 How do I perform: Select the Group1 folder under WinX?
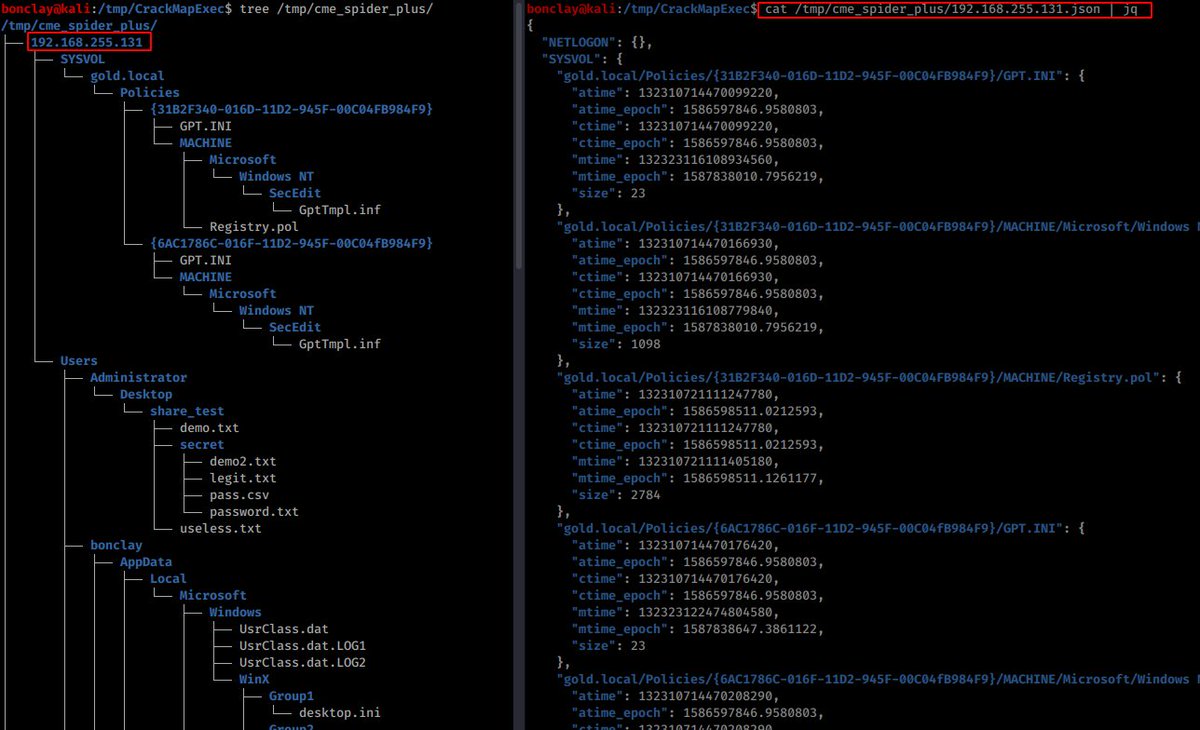291,696
